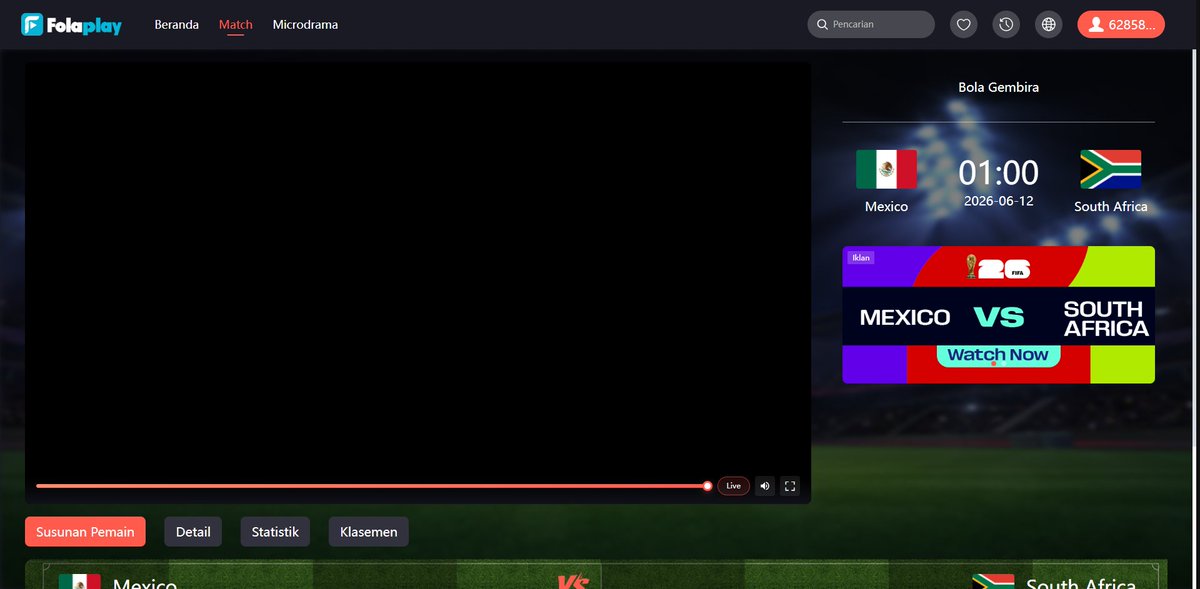Click the search magnifier icon
Image resolution: width=1200 pixels, height=589 pixels.
coord(822,24)
